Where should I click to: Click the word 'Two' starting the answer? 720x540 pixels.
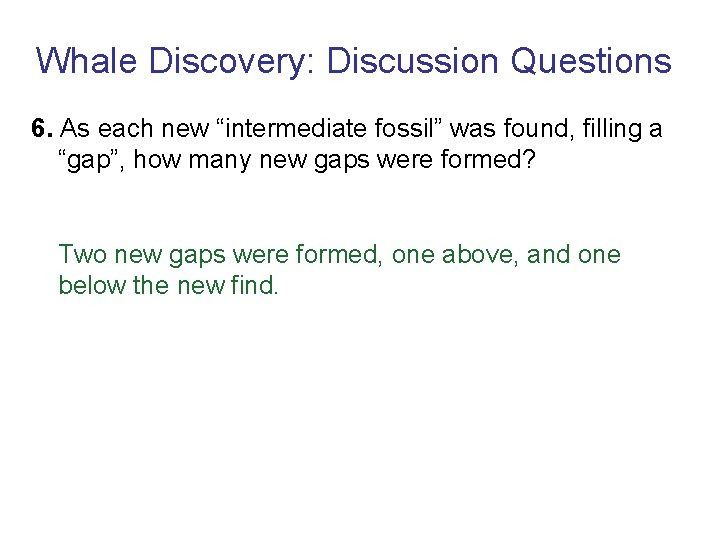pyautogui.click(x=81, y=255)
